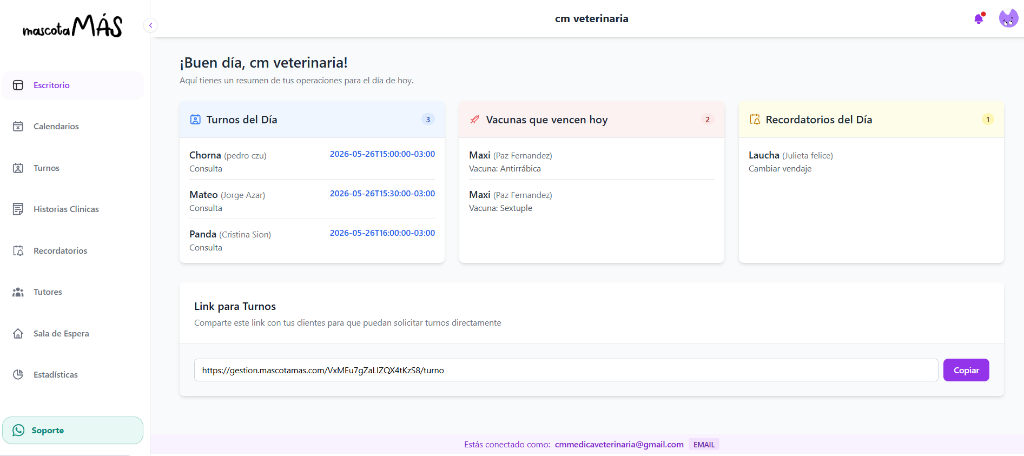Click the appointment link URL field

pos(566,370)
